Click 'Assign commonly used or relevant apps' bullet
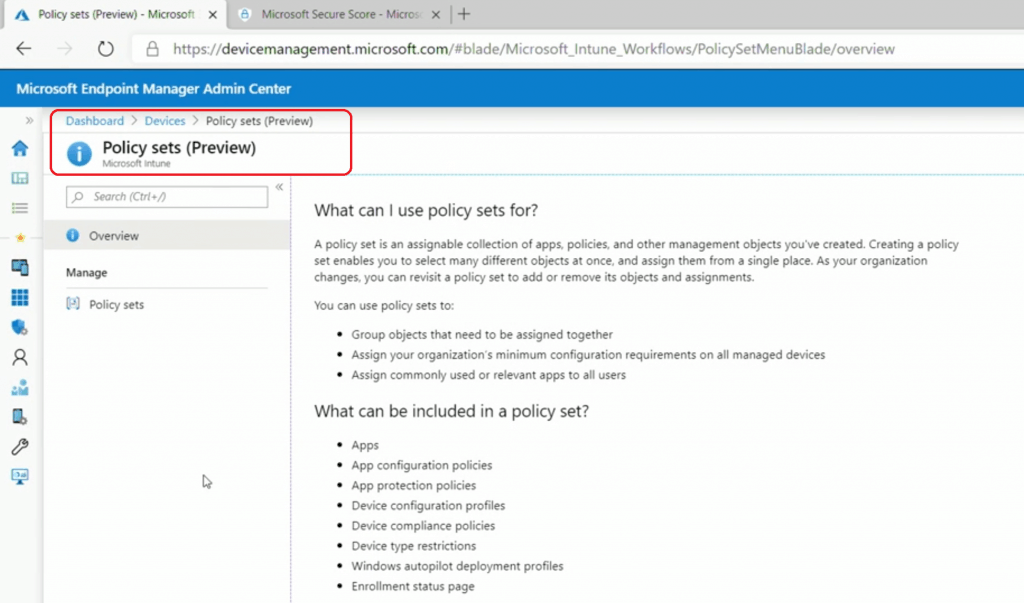The image size is (1024, 603). point(488,375)
